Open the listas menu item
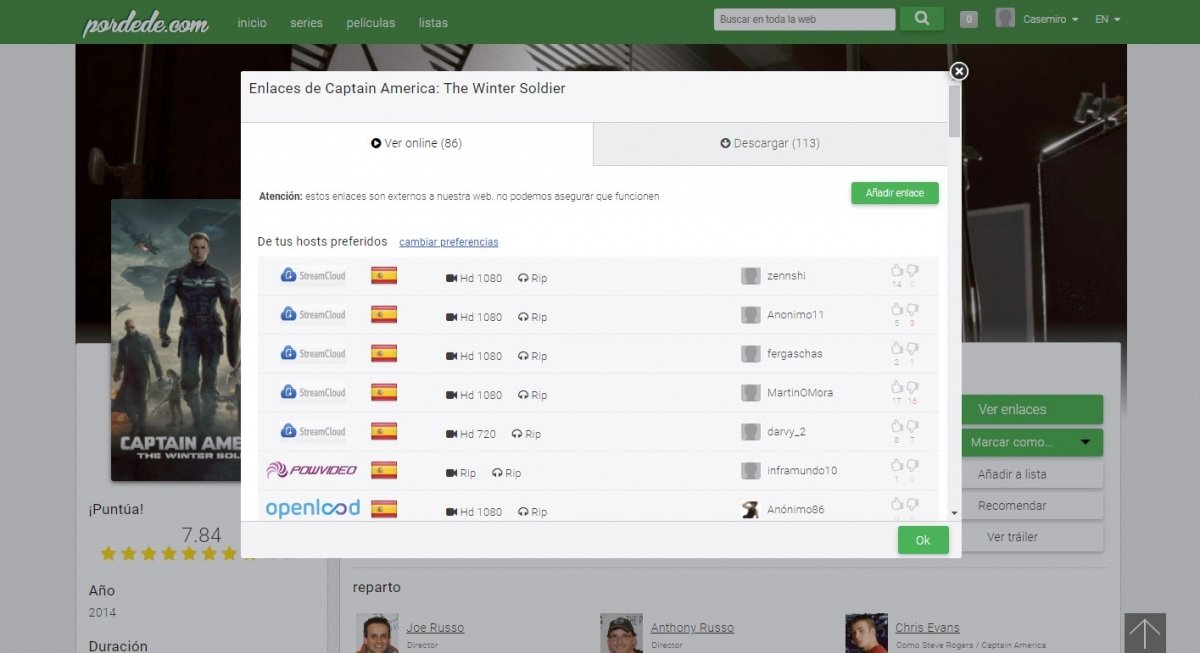Image resolution: width=1200 pixels, height=653 pixels. 433,23
